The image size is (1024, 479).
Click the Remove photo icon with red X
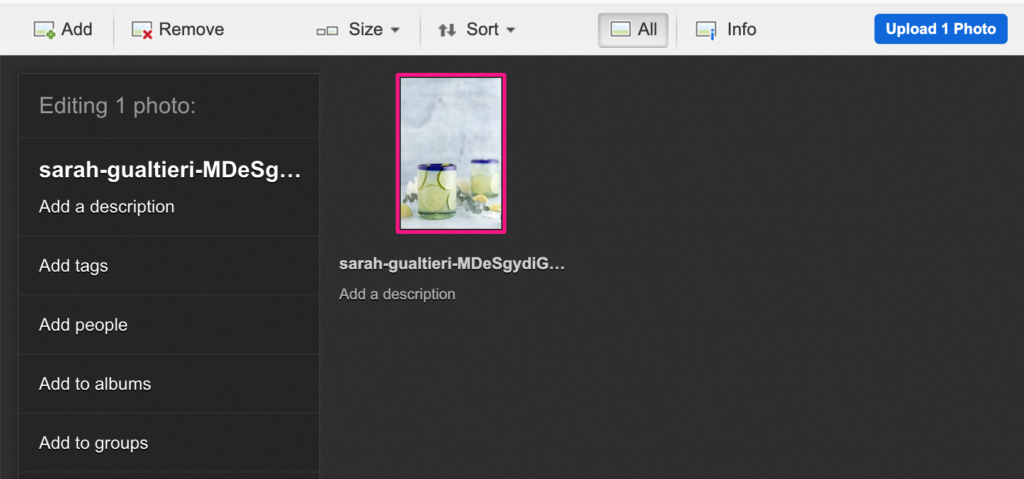pos(142,30)
